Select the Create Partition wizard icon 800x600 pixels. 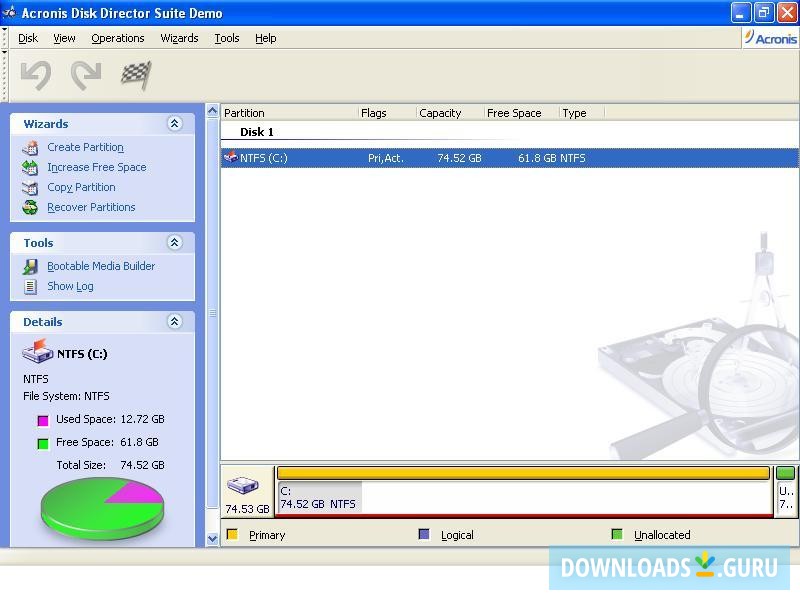click(31, 147)
